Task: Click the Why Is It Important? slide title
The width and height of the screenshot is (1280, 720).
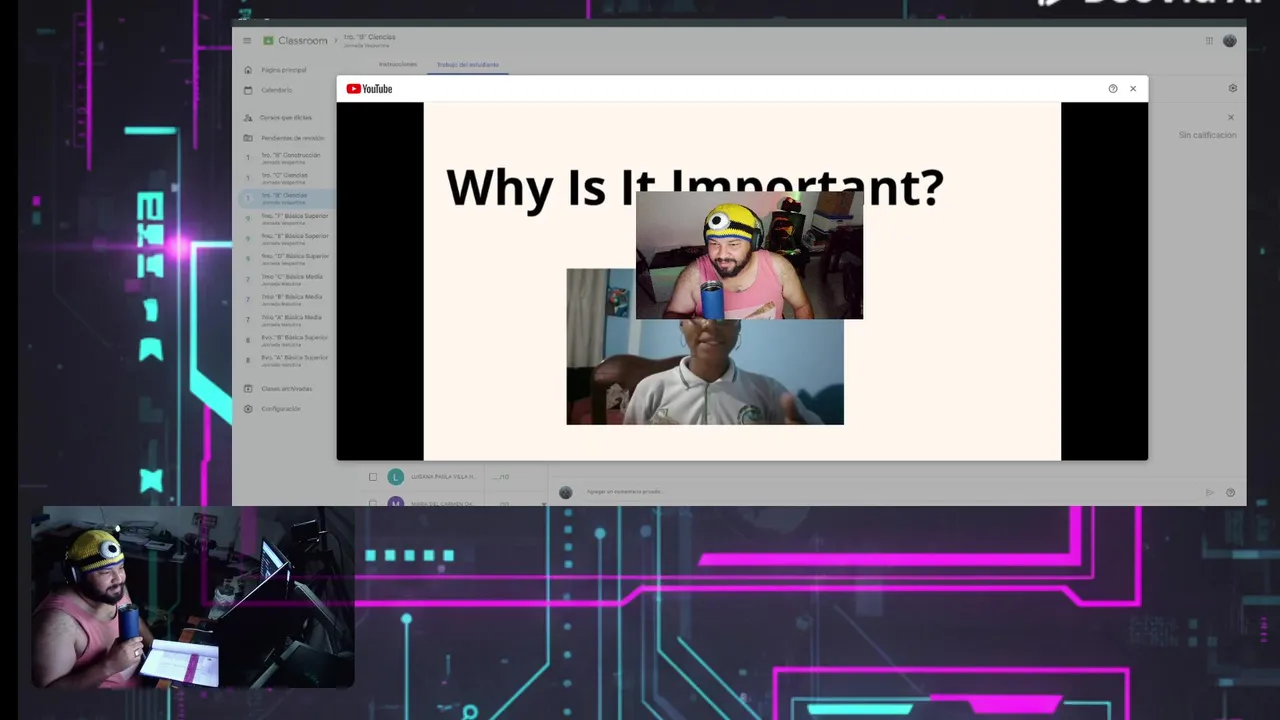Action: [694, 187]
